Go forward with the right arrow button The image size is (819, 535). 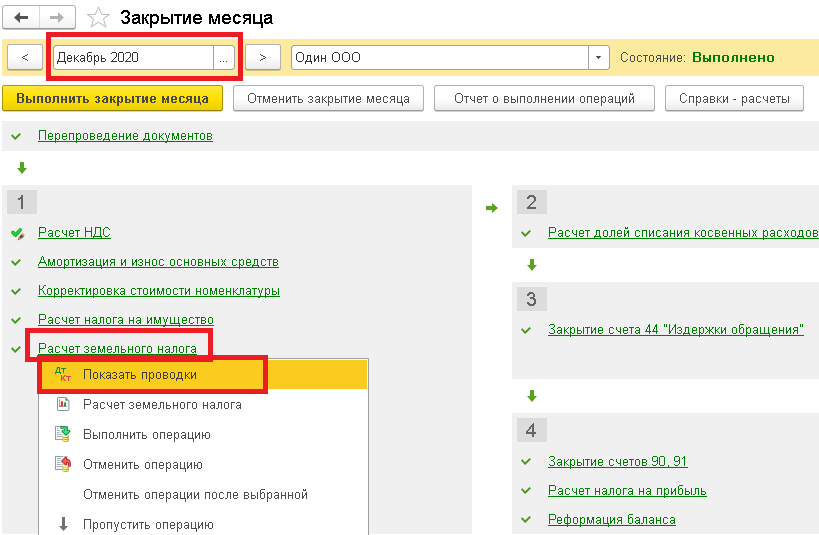(57, 17)
